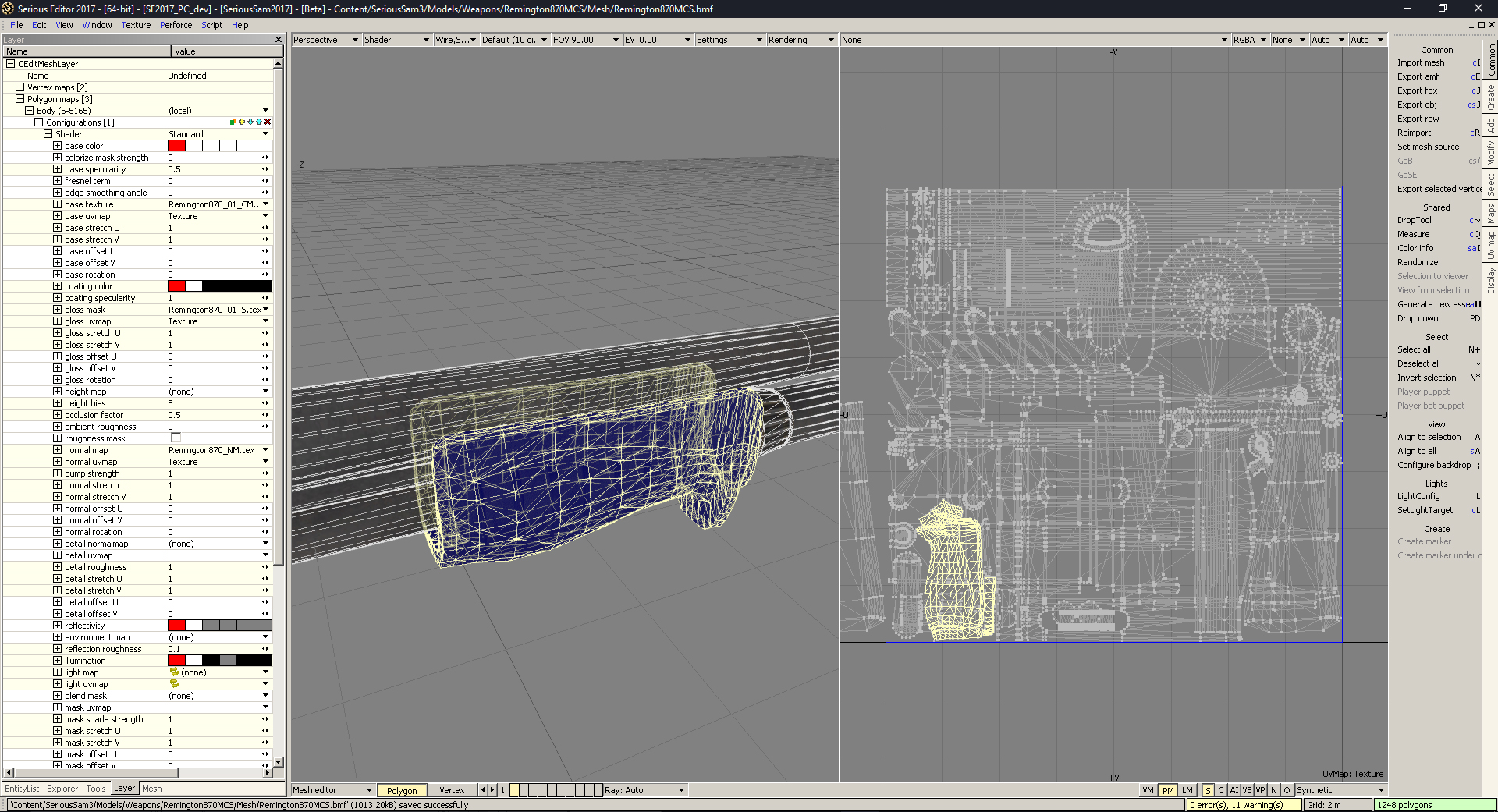Image resolution: width=1498 pixels, height=812 pixels.
Task: Open the Texture menu
Action: [136, 25]
